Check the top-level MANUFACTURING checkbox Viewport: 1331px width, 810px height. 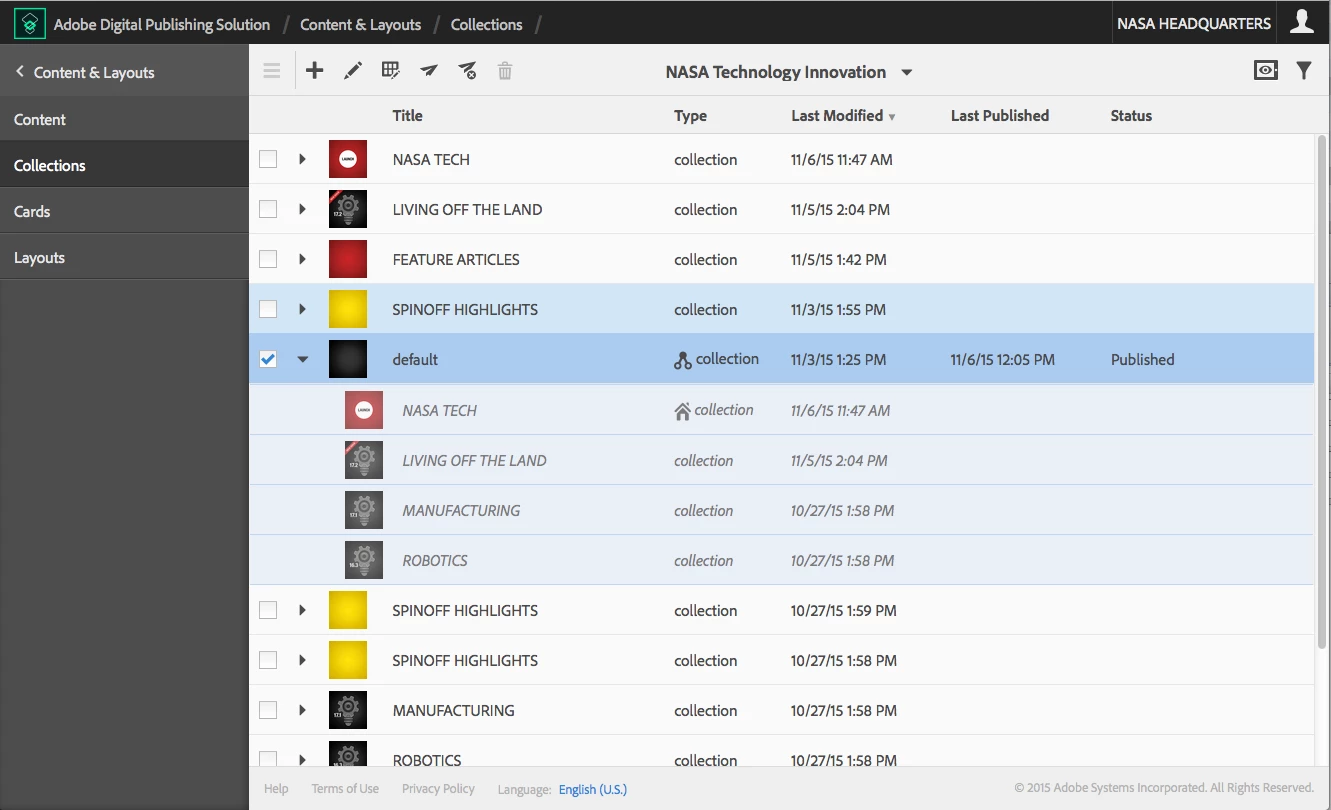coord(268,710)
